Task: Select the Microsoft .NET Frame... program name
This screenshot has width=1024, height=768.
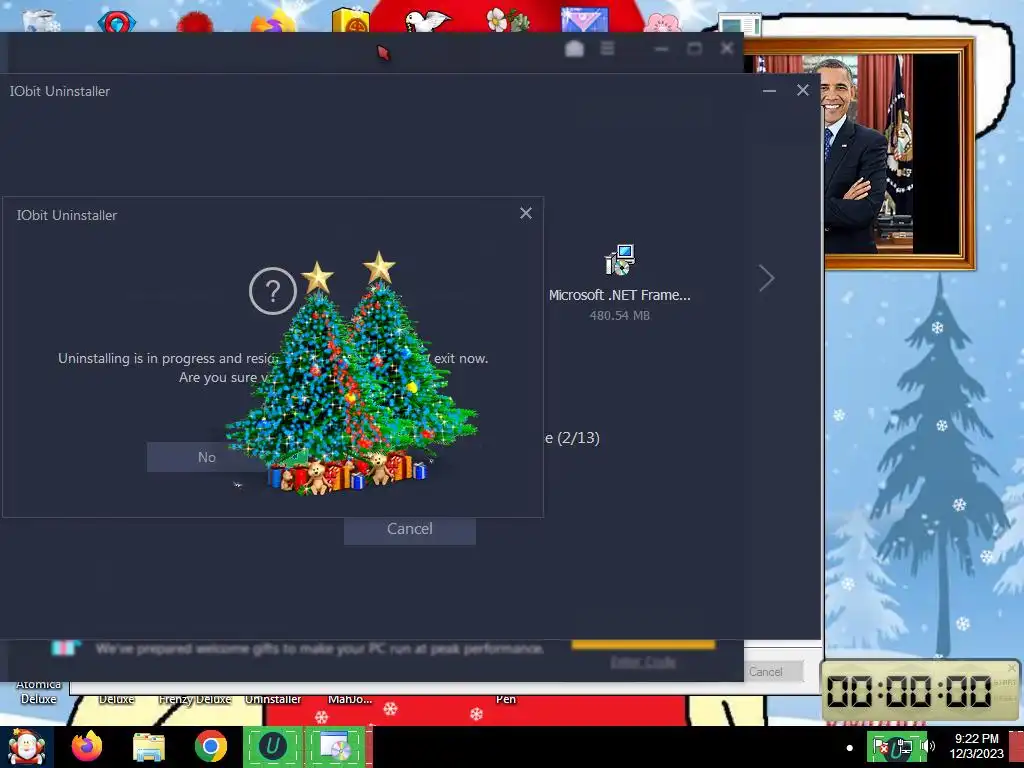Action: [619, 295]
